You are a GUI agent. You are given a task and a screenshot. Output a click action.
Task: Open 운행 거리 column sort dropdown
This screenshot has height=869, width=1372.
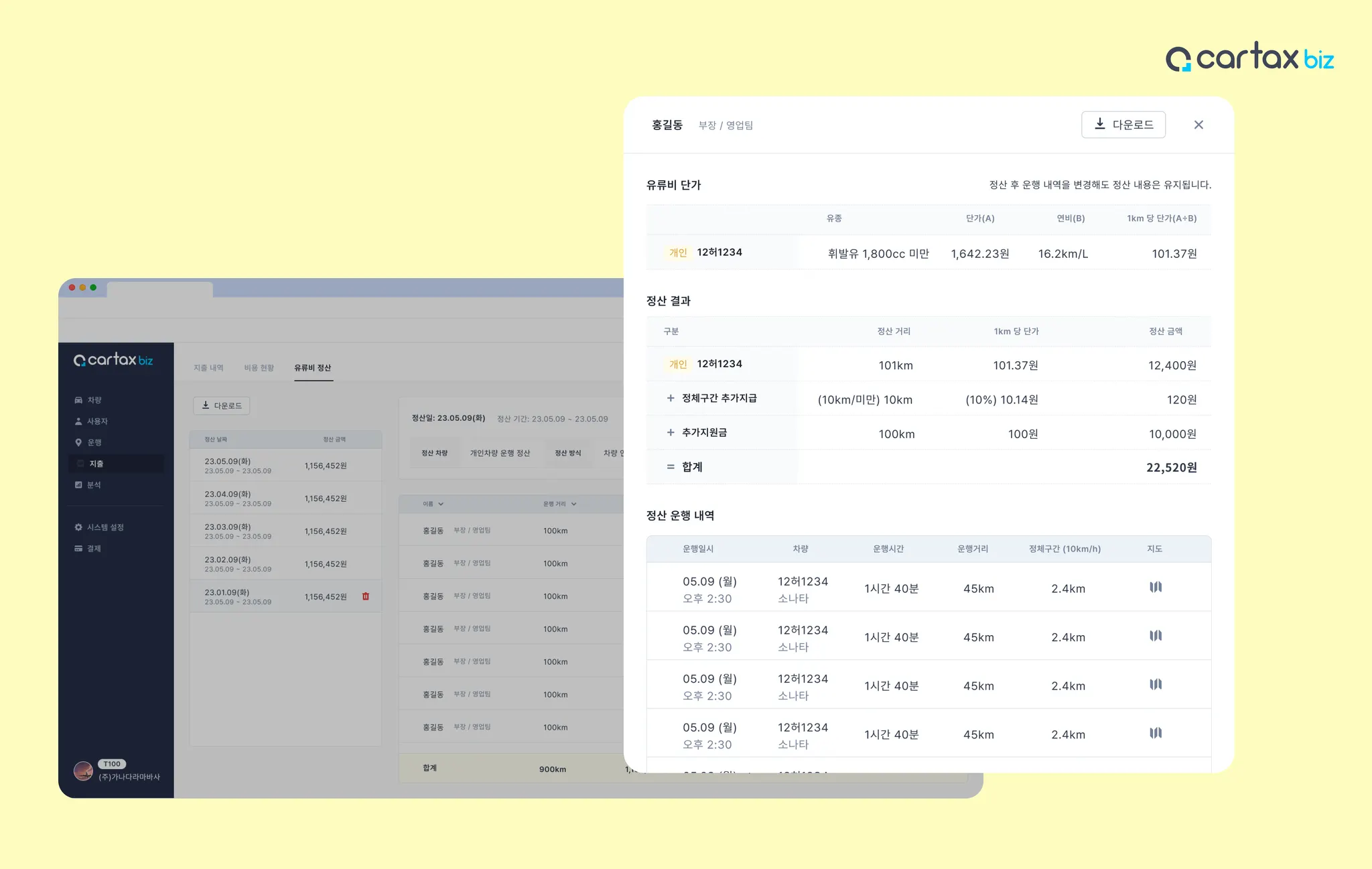coord(574,504)
